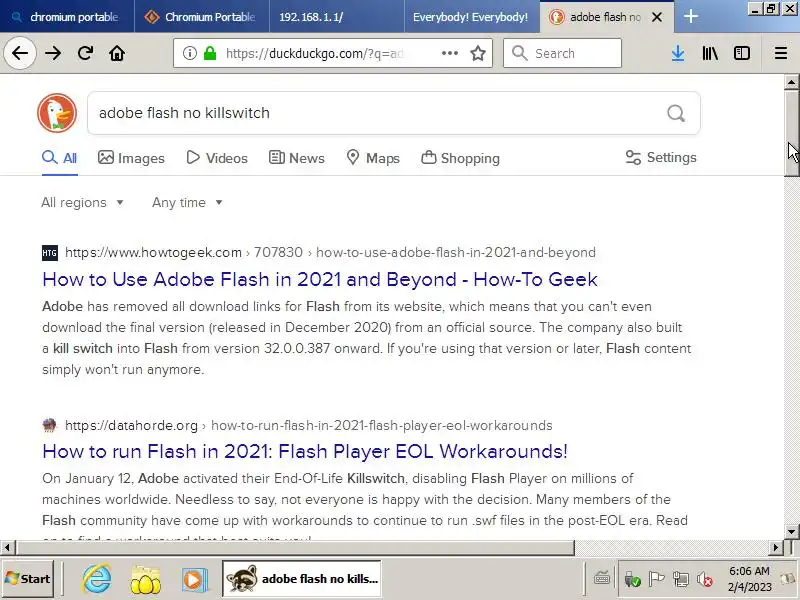Screen dimensions: 800x600
Task: Open How to Use Adobe Flash in 2021 link
Action: tap(320, 280)
